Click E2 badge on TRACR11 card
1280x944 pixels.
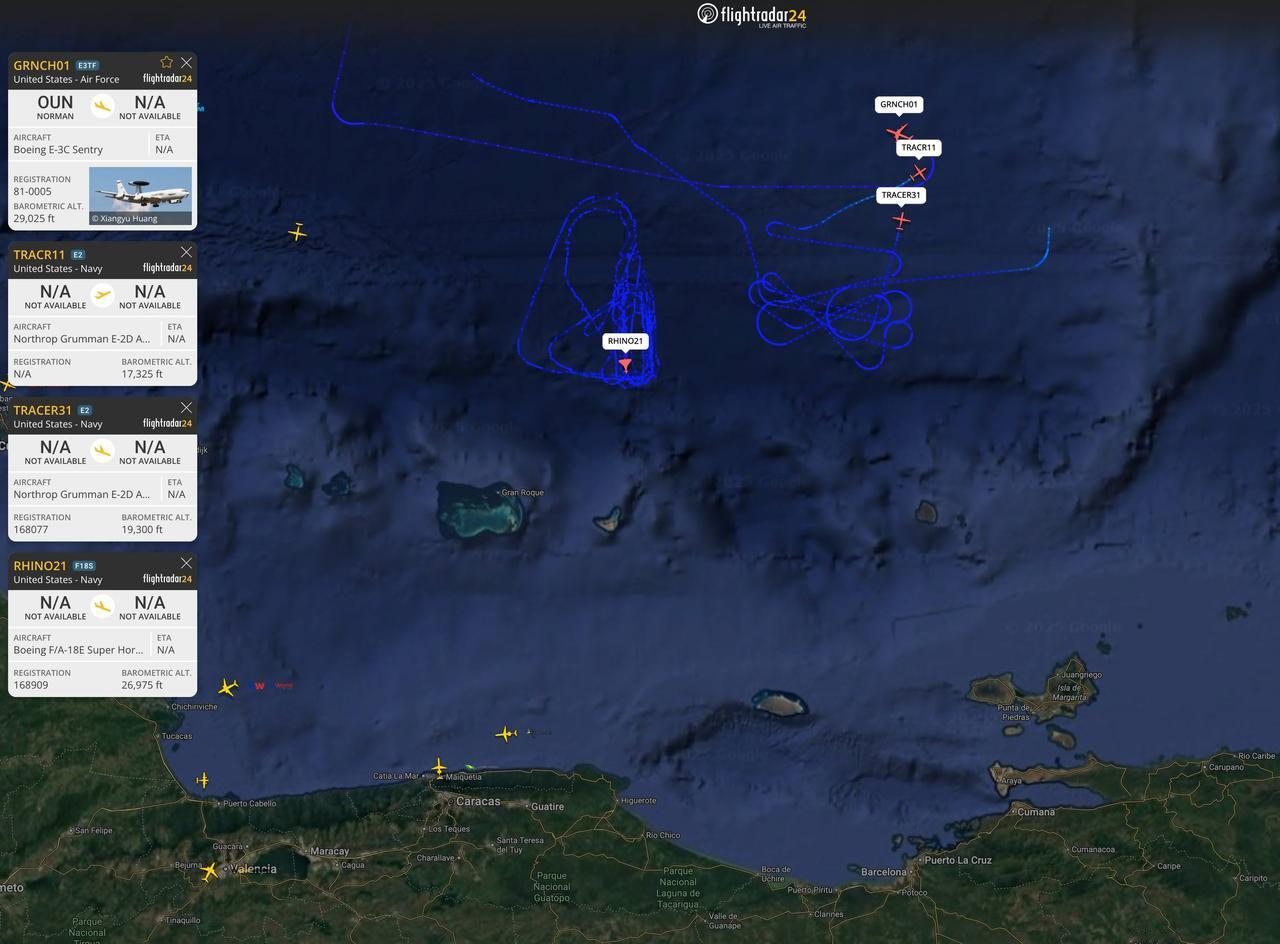pyautogui.click(x=78, y=255)
